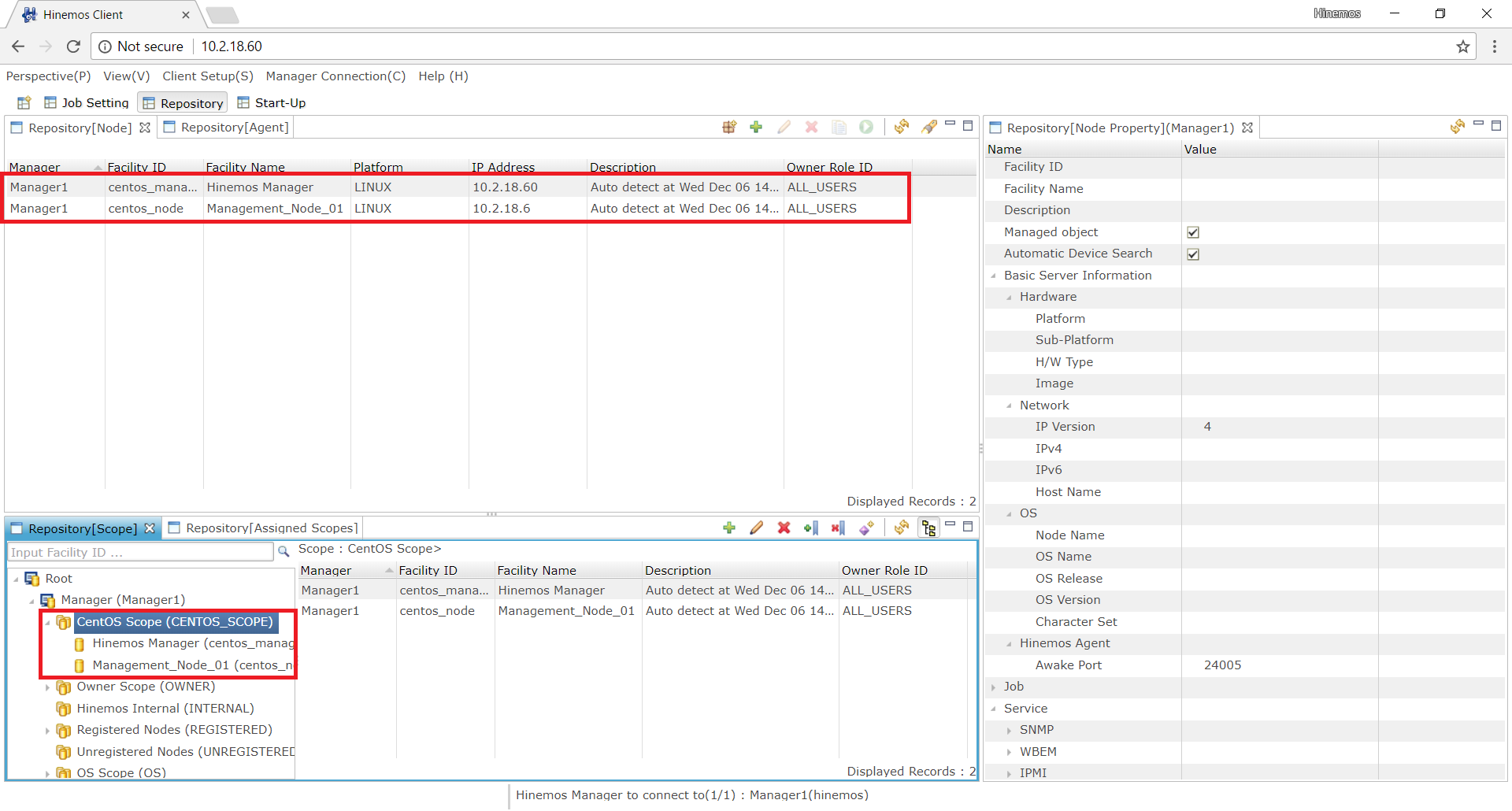The height and width of the screenshot is (811, 1512).
Task: Click the magnifier search icon beside Input Facility ID
Action: tap(283, 552)
